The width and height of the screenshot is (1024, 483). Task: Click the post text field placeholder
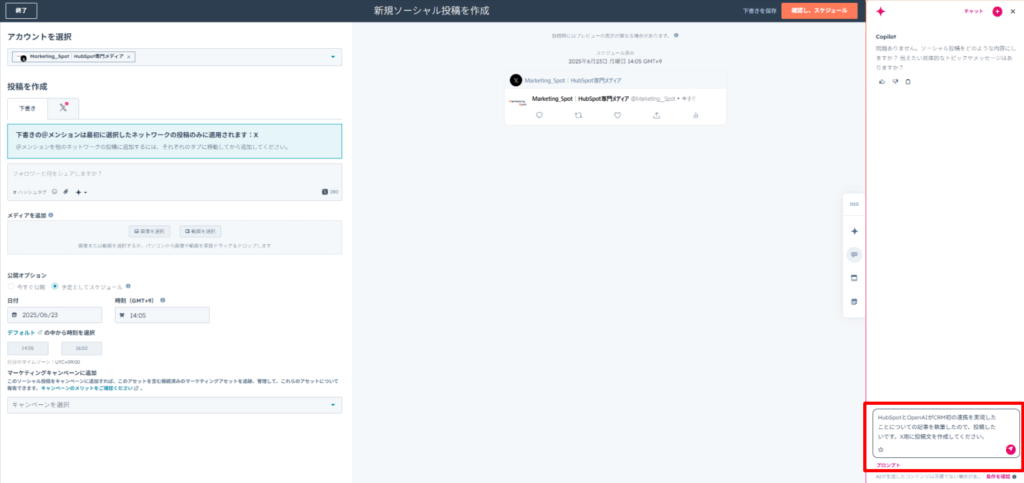[x=57, y=174]
